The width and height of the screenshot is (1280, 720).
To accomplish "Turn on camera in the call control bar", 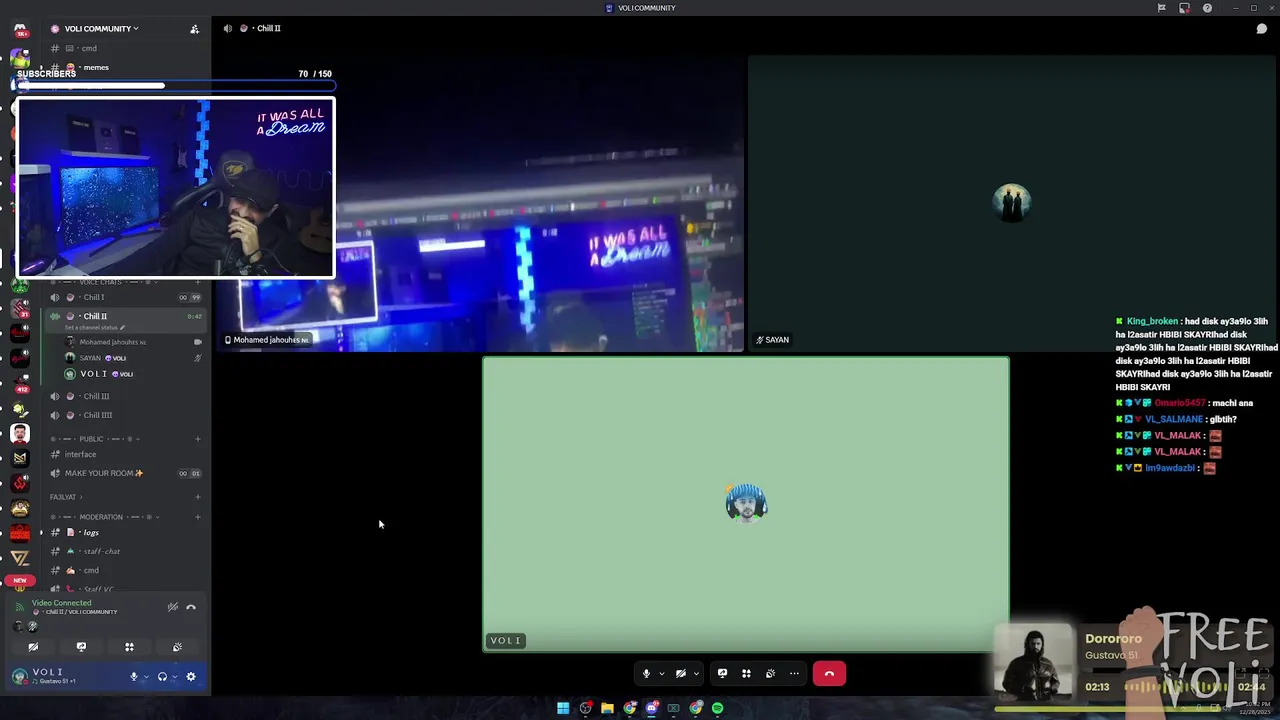I will pyautogui.click(x=681, y=674).
